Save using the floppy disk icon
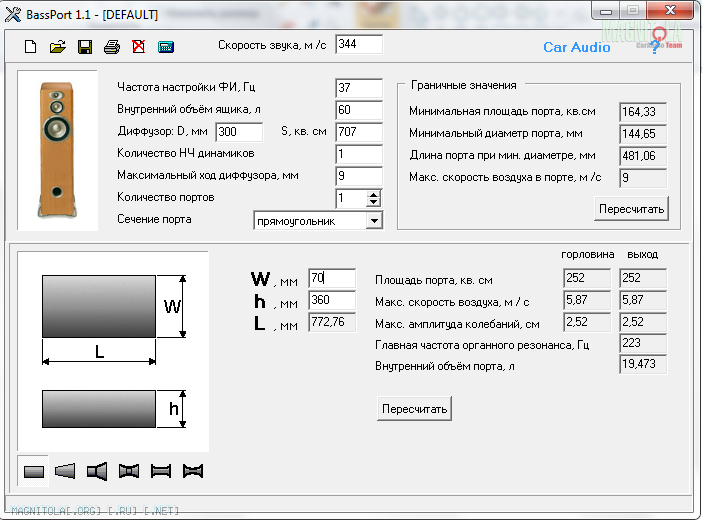702x520 pixels. click(85, 47)
